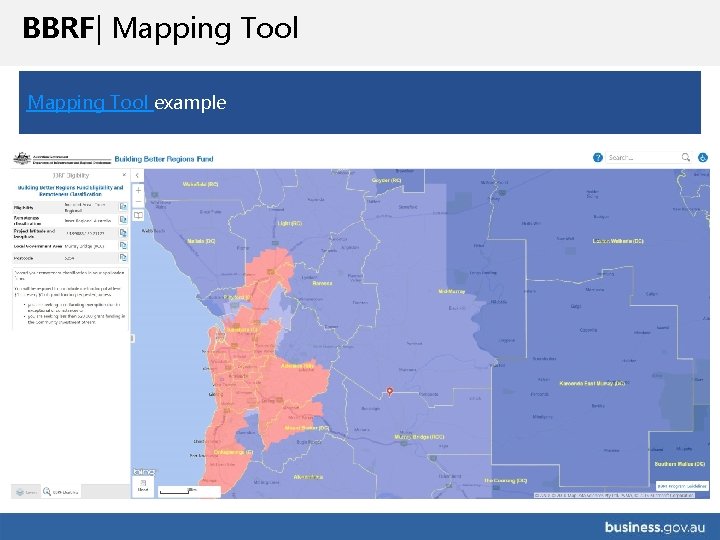The width and height of the screenshot is (720, 540).
Task: Click the Coorong (DC) map label
Action: click(506, 480)
